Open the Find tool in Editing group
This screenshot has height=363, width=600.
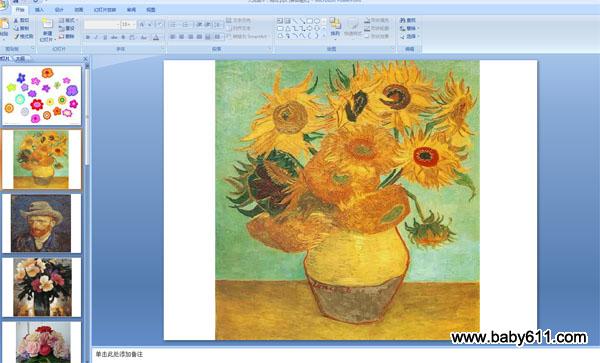pos(408,20)
